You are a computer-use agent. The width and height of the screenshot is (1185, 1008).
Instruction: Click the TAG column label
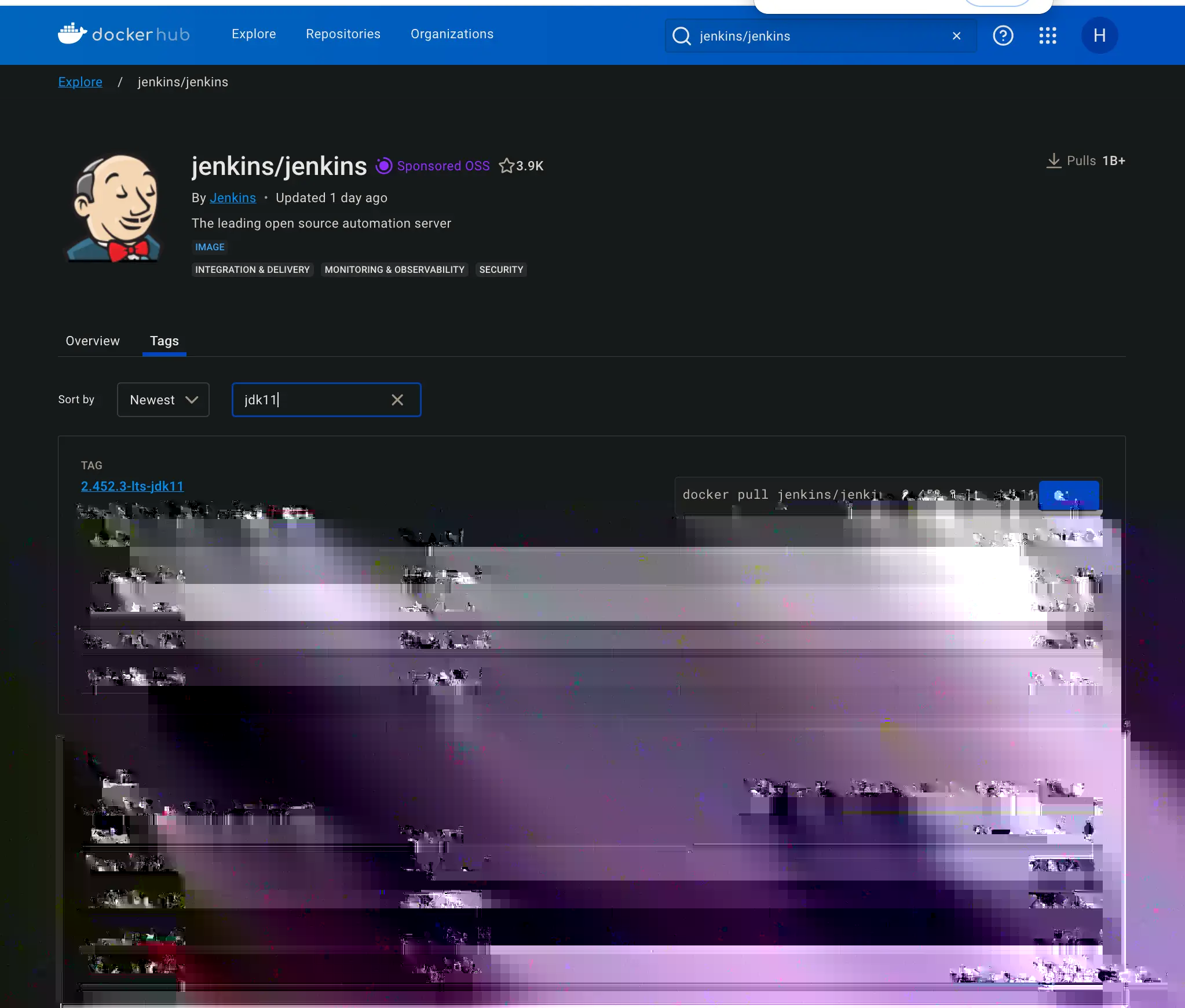[x=92, y=466]
